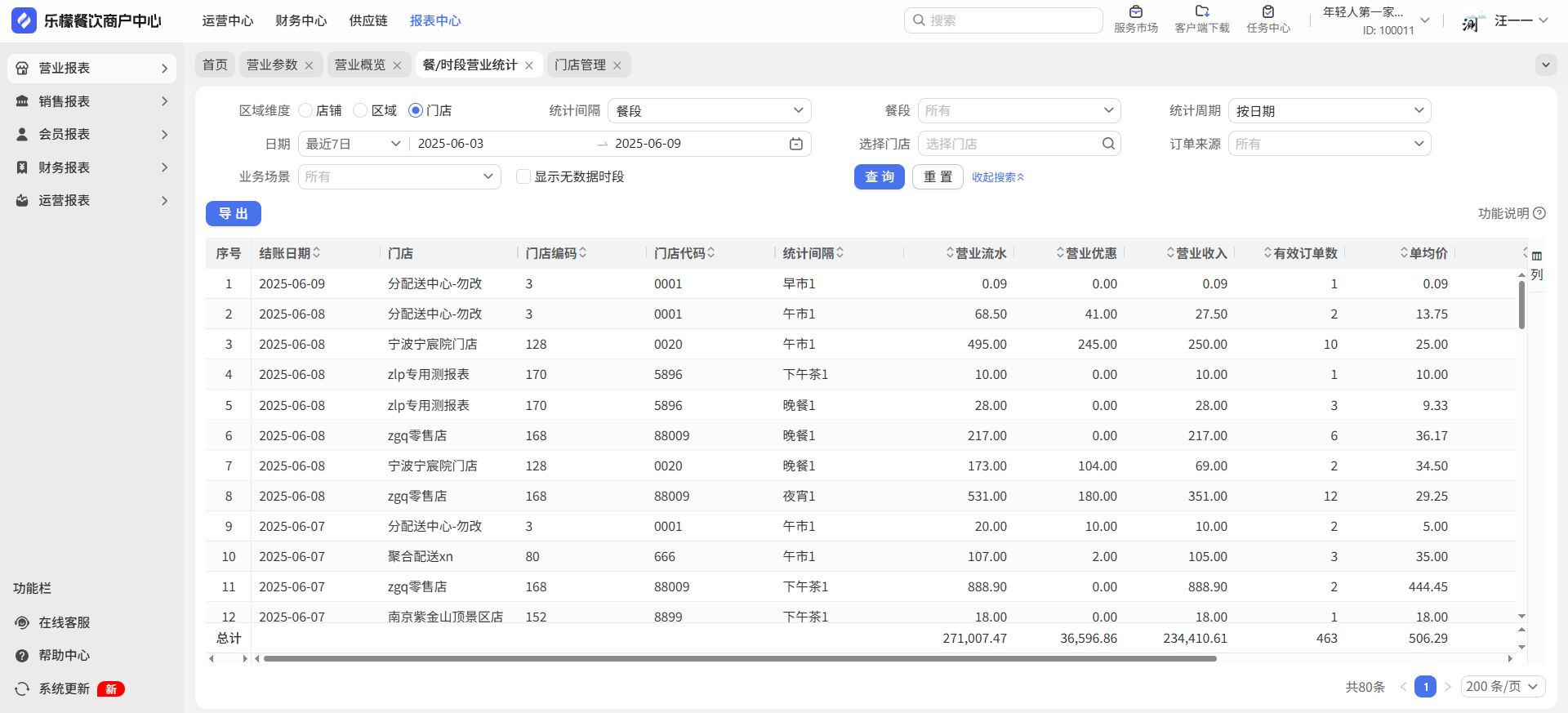Expand the 统计周期 dropdown
1568x713 pixels.
[1329, 110]
